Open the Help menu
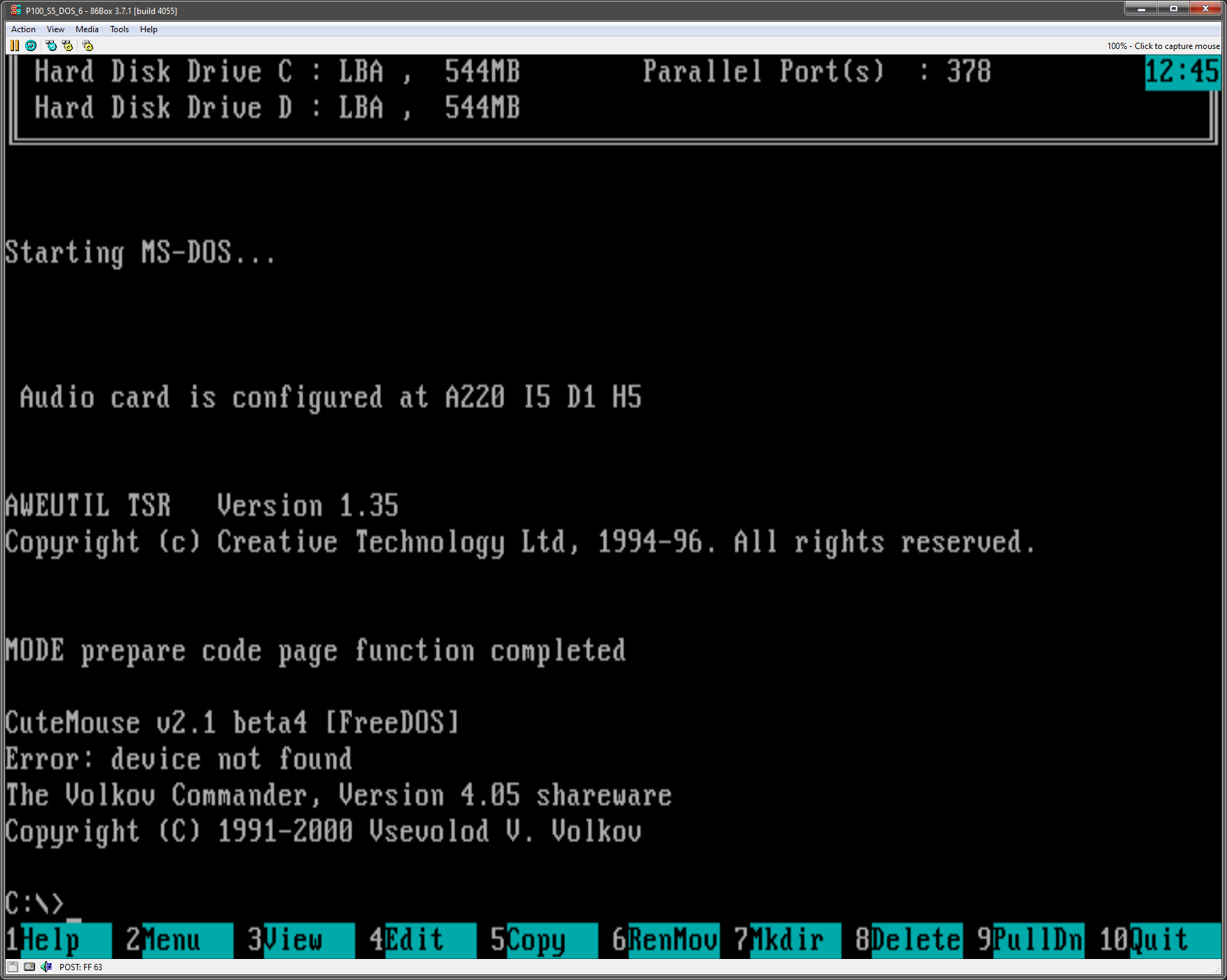The width and height of the screenshot is (1227, 980). coord(148,29)
